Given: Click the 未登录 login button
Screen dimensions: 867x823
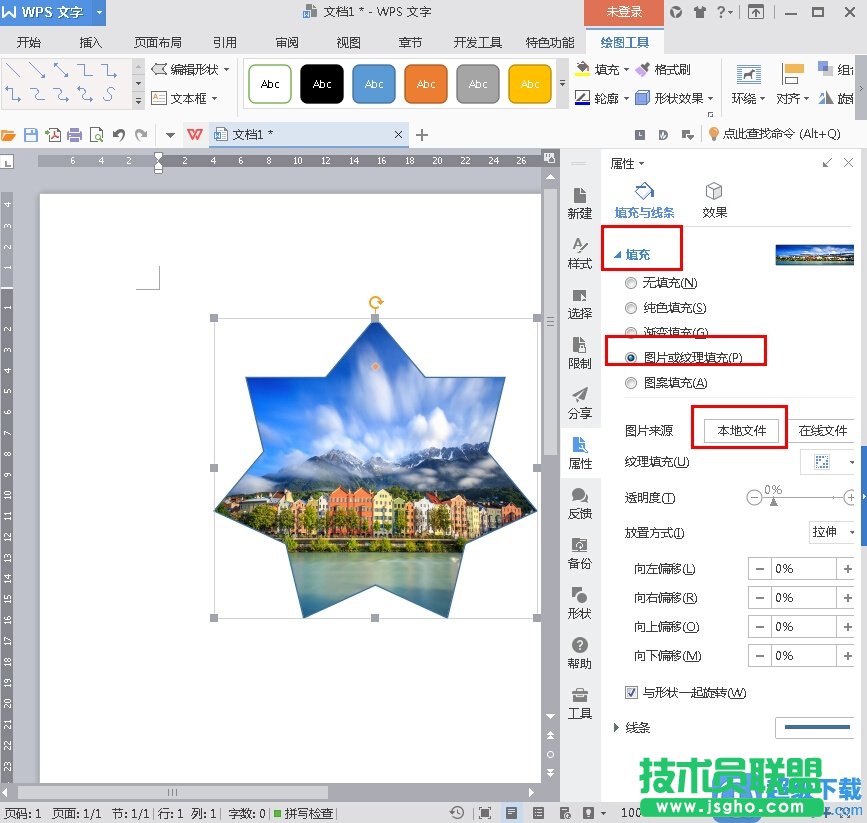Looking at the screenshot, I should (624, 12).
